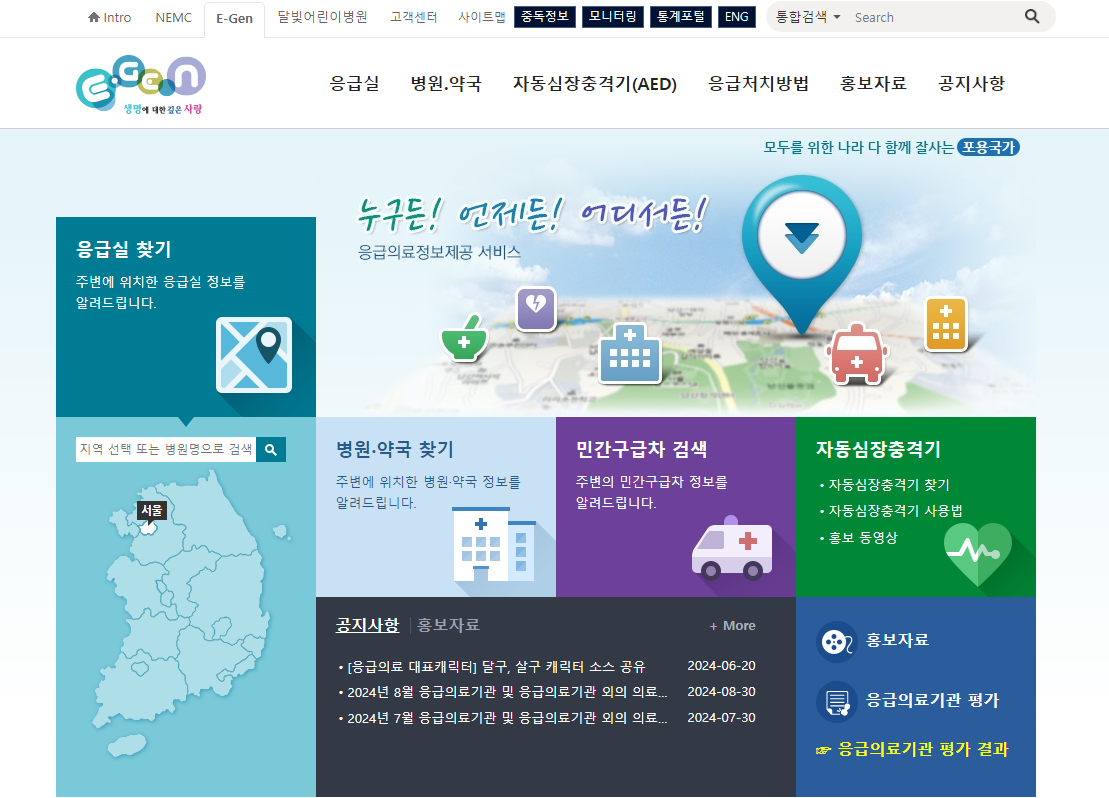
Task: Click the top-right search magnifier icon
Action: click(1030, 17)
